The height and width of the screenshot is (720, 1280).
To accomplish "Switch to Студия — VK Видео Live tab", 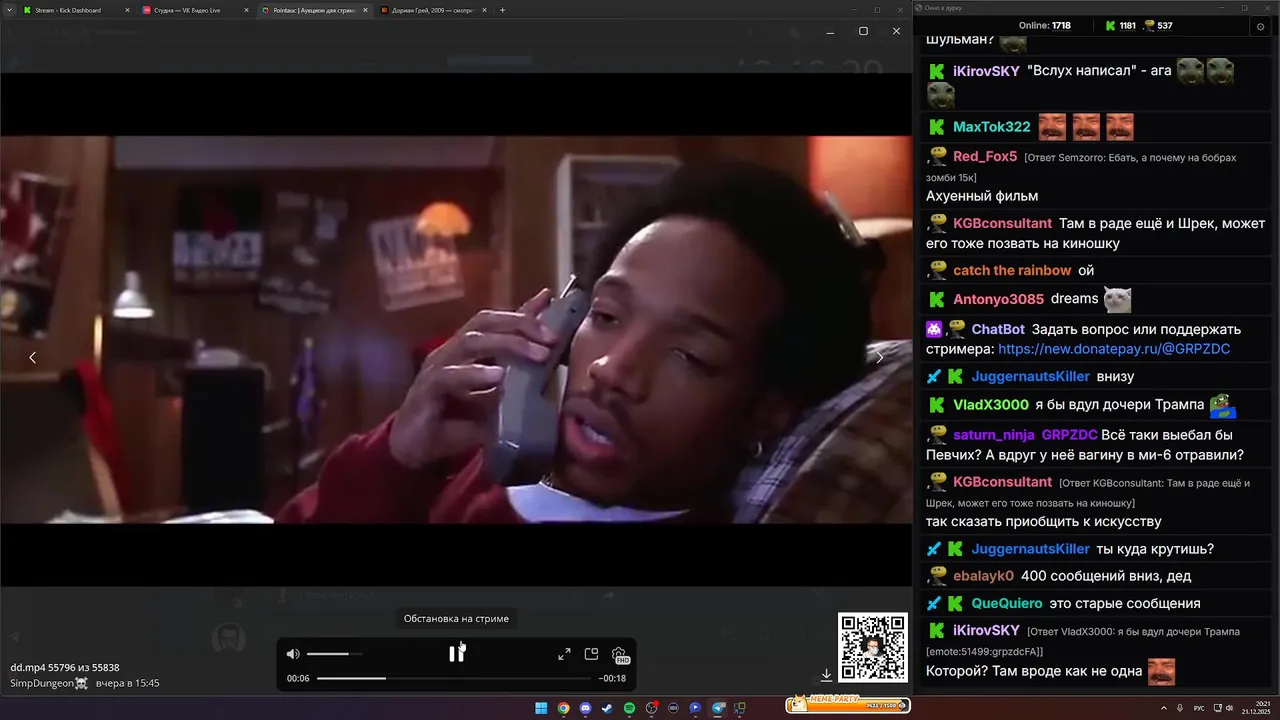I will (x=194, y=10).
